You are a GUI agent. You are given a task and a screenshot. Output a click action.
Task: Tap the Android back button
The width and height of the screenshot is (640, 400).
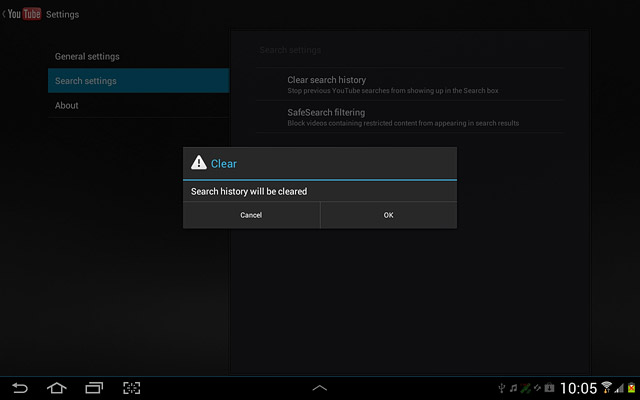[20, 388]
